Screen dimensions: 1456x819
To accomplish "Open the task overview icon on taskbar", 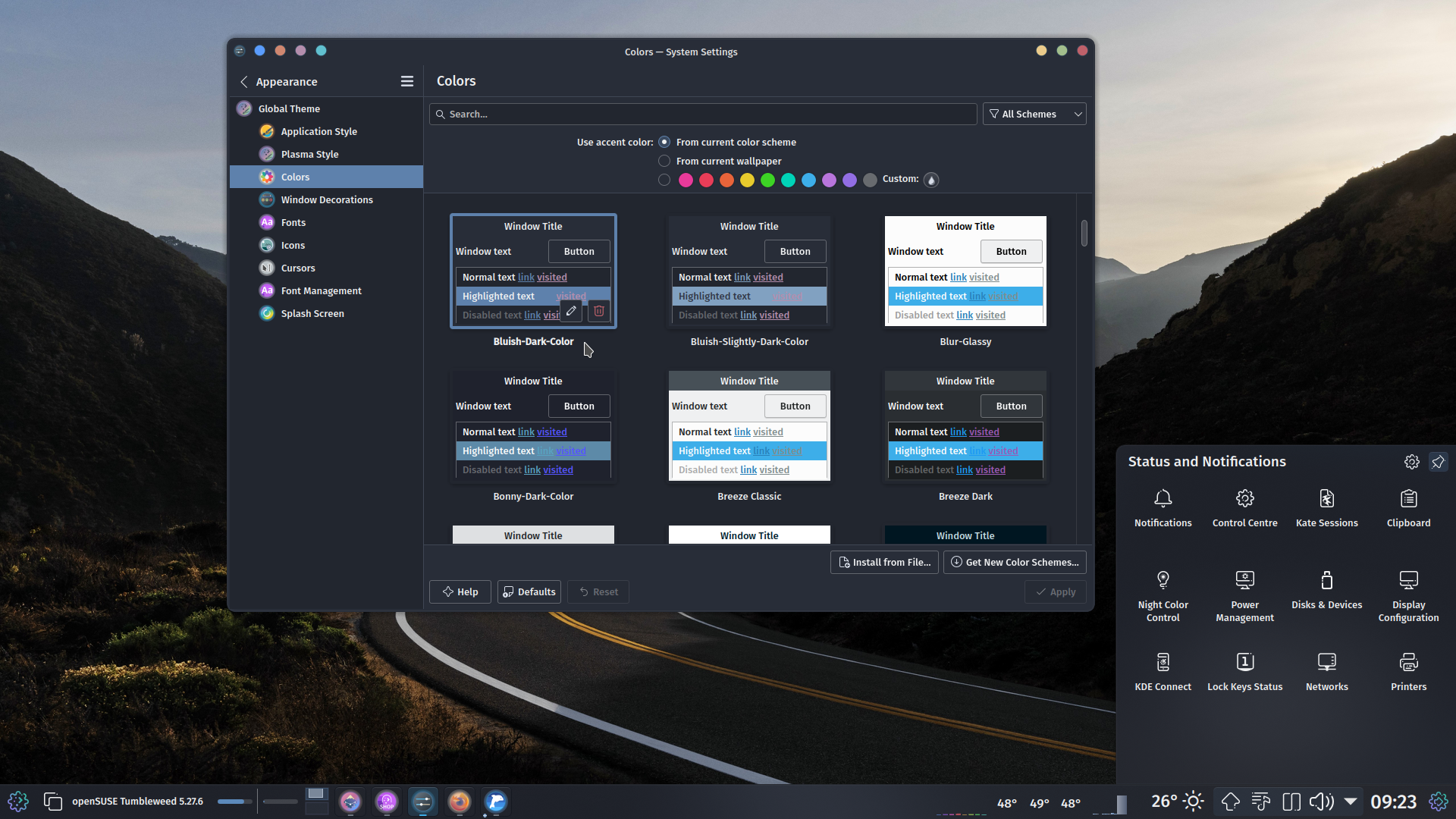I will (x=52, y=801).
